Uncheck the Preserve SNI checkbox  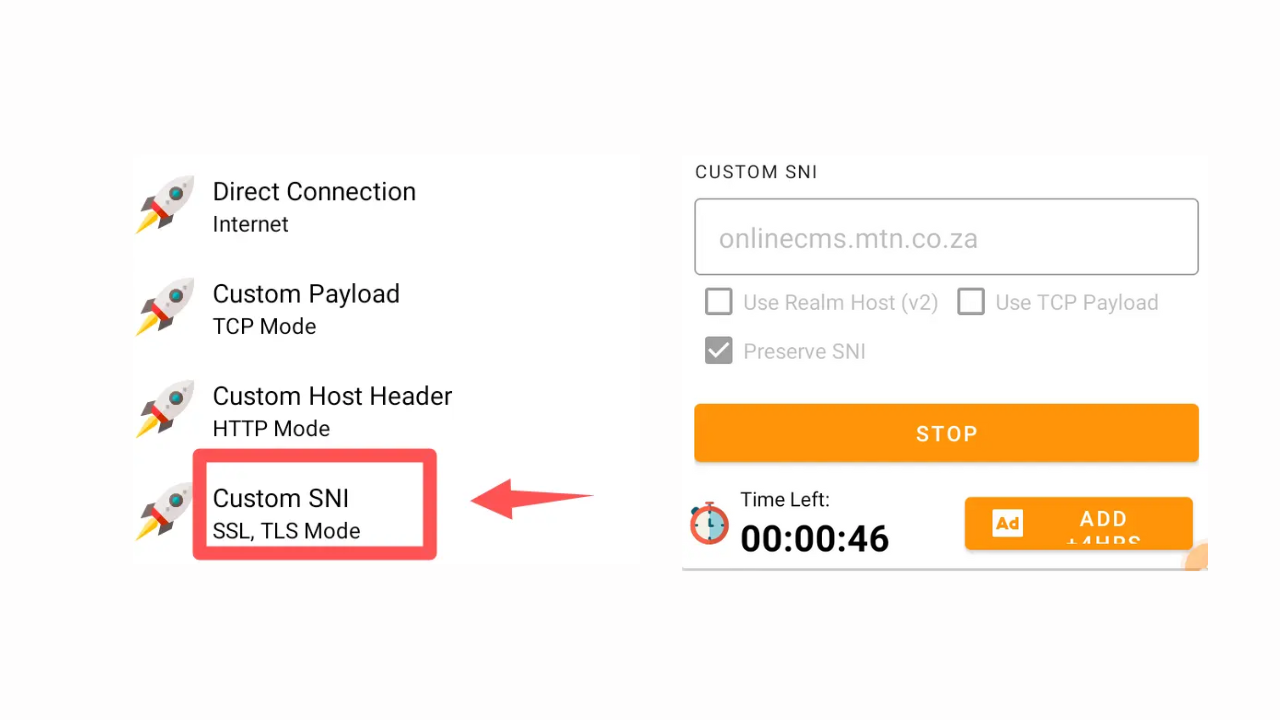tap(718, 351)
